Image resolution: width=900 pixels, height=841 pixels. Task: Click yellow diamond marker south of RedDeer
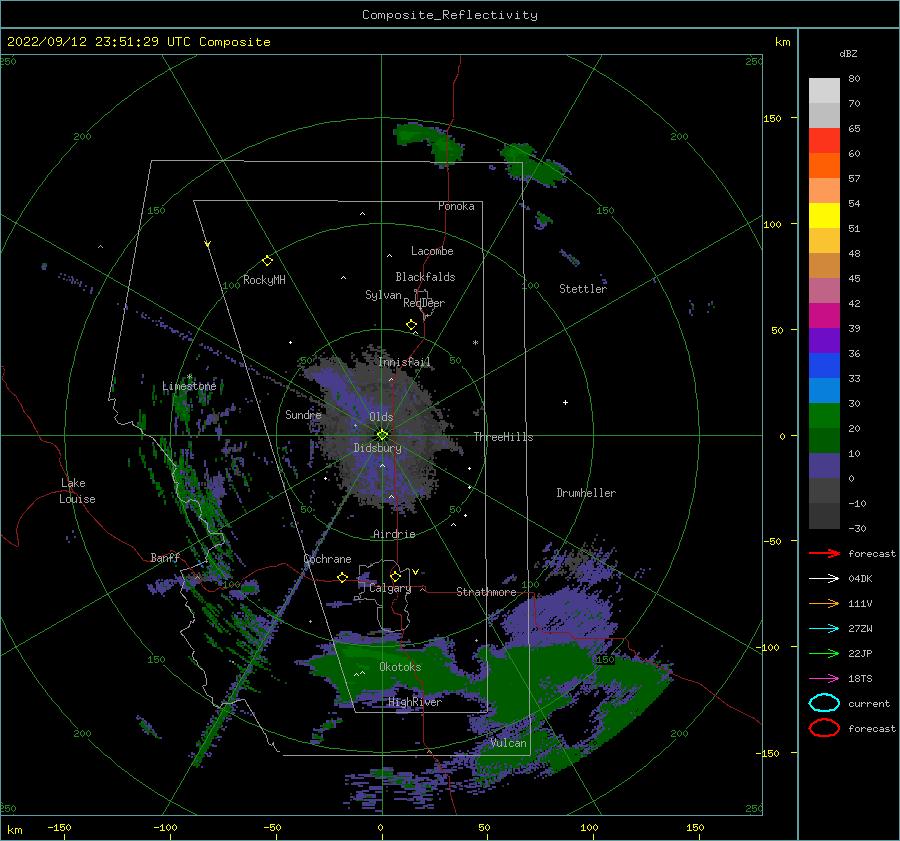411,325
